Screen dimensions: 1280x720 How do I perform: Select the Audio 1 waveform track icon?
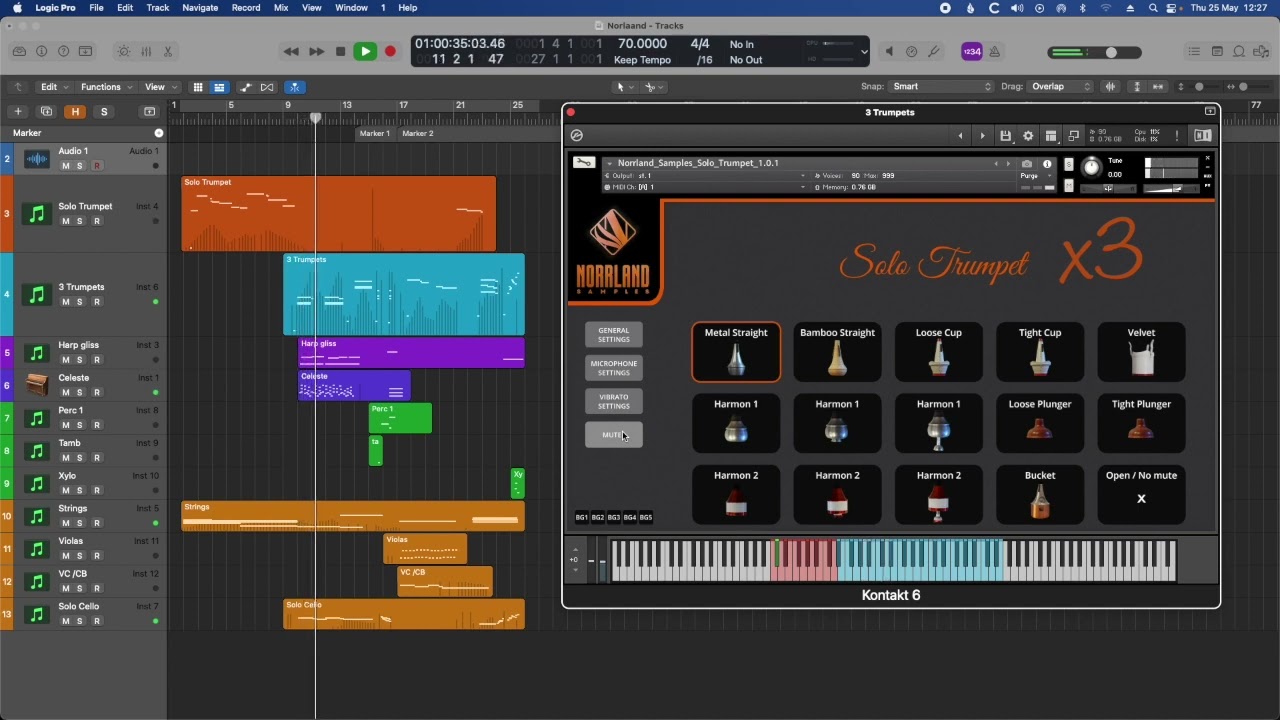point(37,158)
